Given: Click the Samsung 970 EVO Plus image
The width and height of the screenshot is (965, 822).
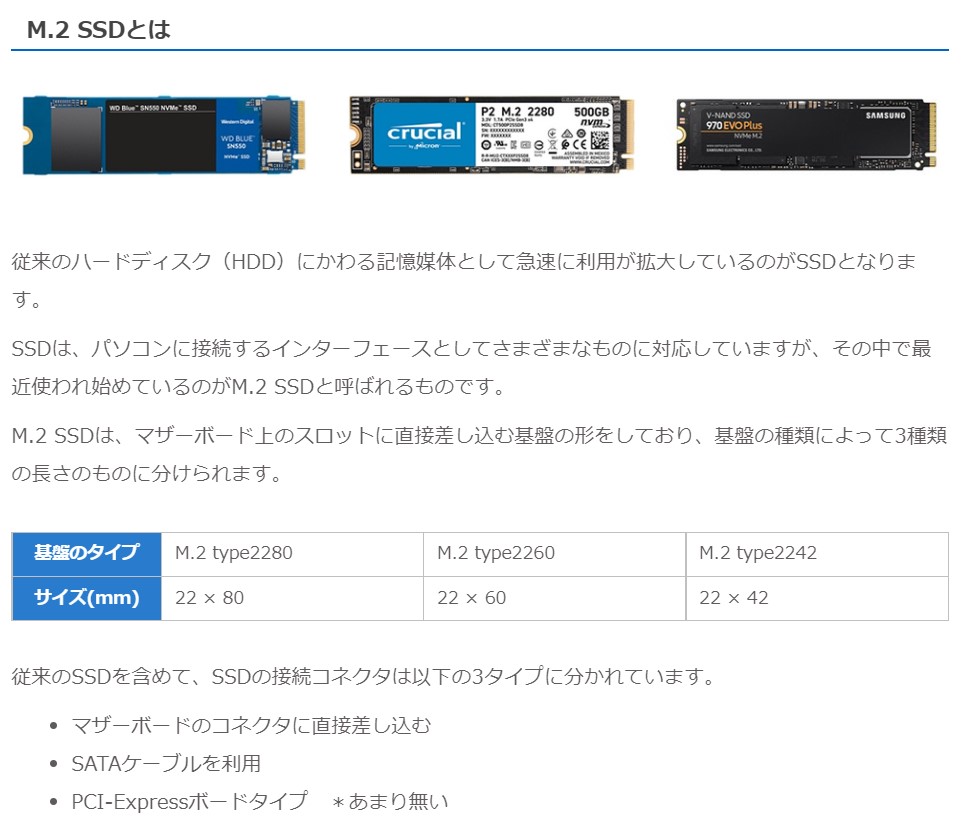Looking at the screenshot, I should 806,134.
